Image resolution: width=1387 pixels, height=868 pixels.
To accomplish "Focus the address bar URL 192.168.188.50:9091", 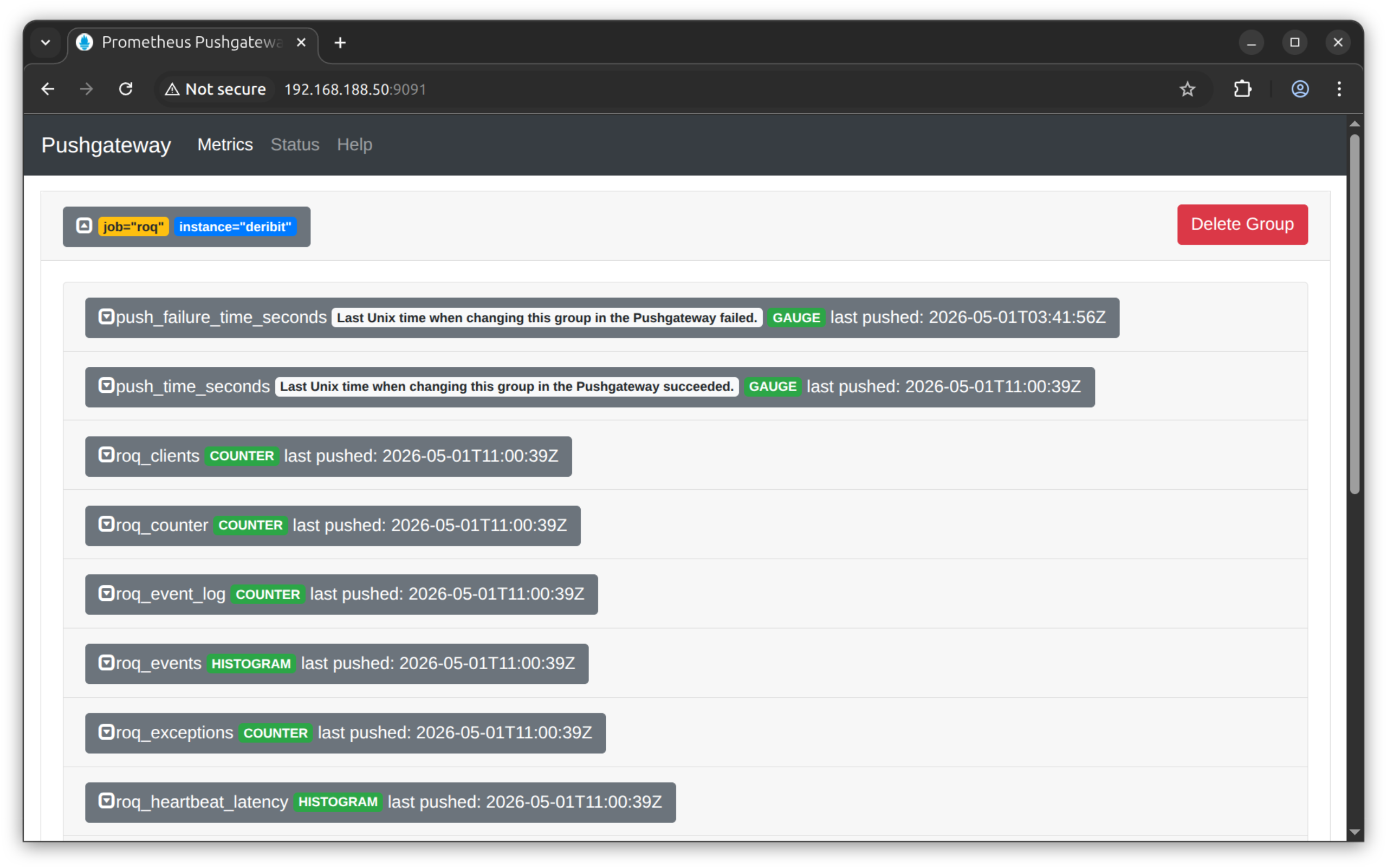I will point(355,89).
